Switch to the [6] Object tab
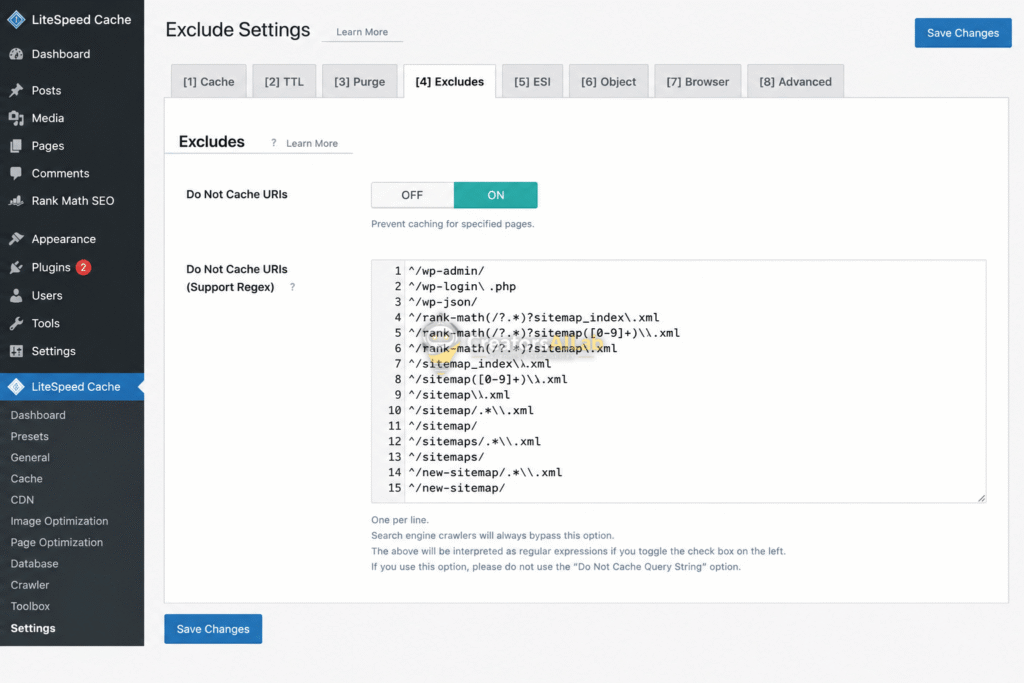 [609, 82]
